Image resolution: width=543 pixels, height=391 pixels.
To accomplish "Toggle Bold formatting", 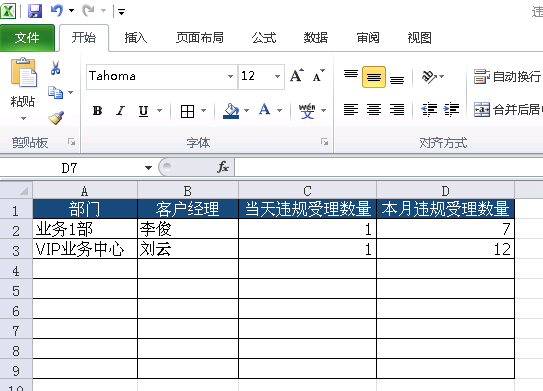I will 97,111.
